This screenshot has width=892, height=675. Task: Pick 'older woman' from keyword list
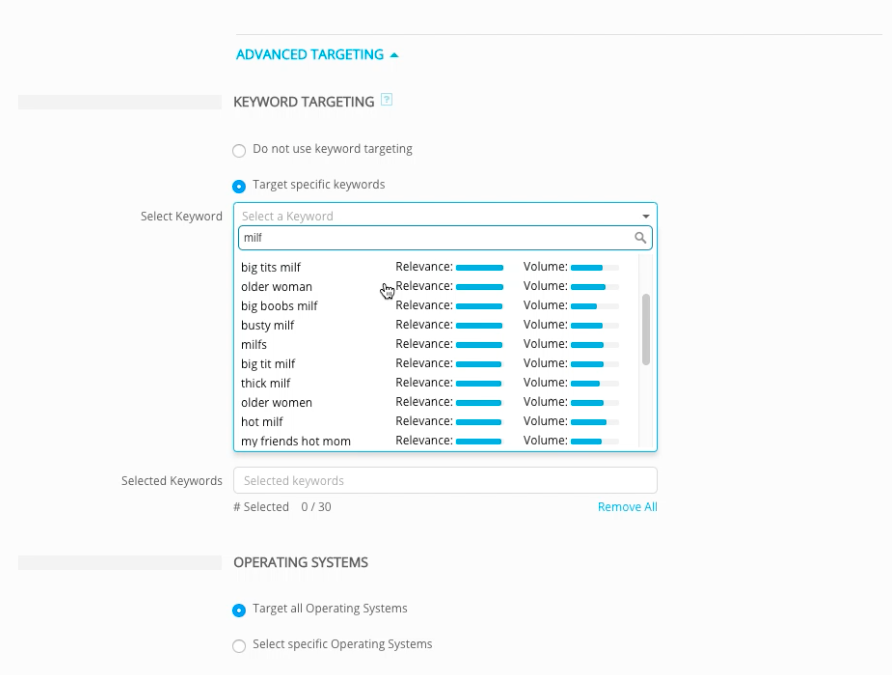click(276, 287)
